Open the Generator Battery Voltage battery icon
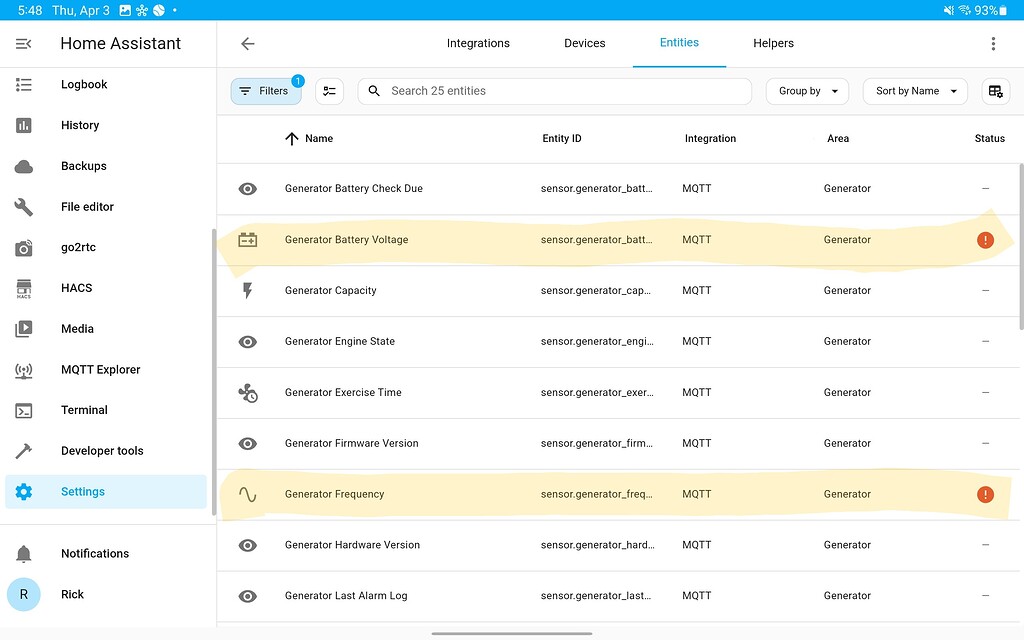1024x640 pixels. coord(247,239)
